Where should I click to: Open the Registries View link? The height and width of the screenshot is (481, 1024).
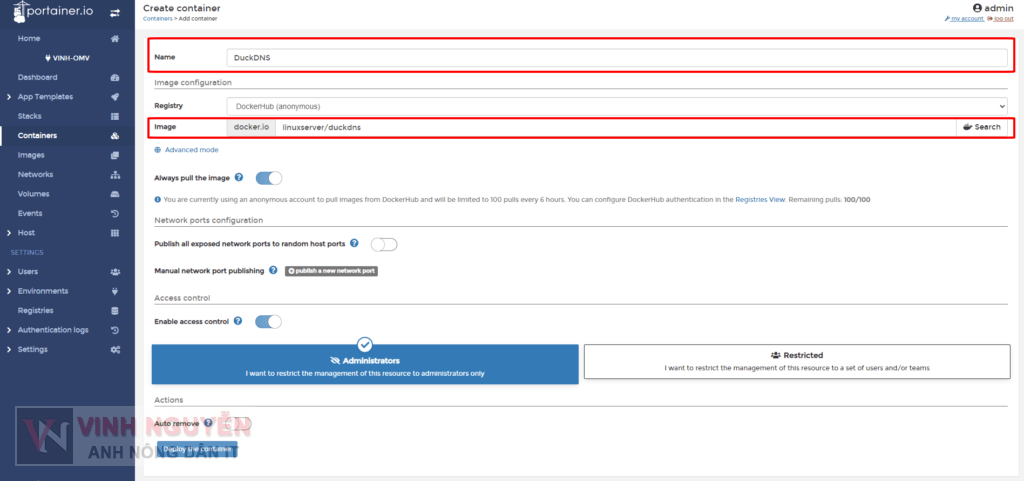coord(759,200)
